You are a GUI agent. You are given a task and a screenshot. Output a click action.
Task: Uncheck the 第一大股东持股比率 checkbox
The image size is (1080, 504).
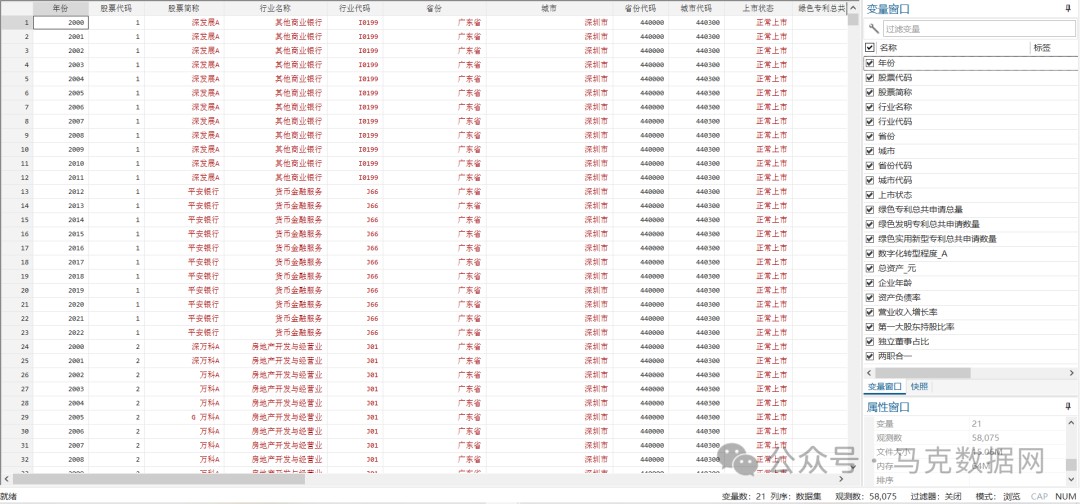coord(869,327)
